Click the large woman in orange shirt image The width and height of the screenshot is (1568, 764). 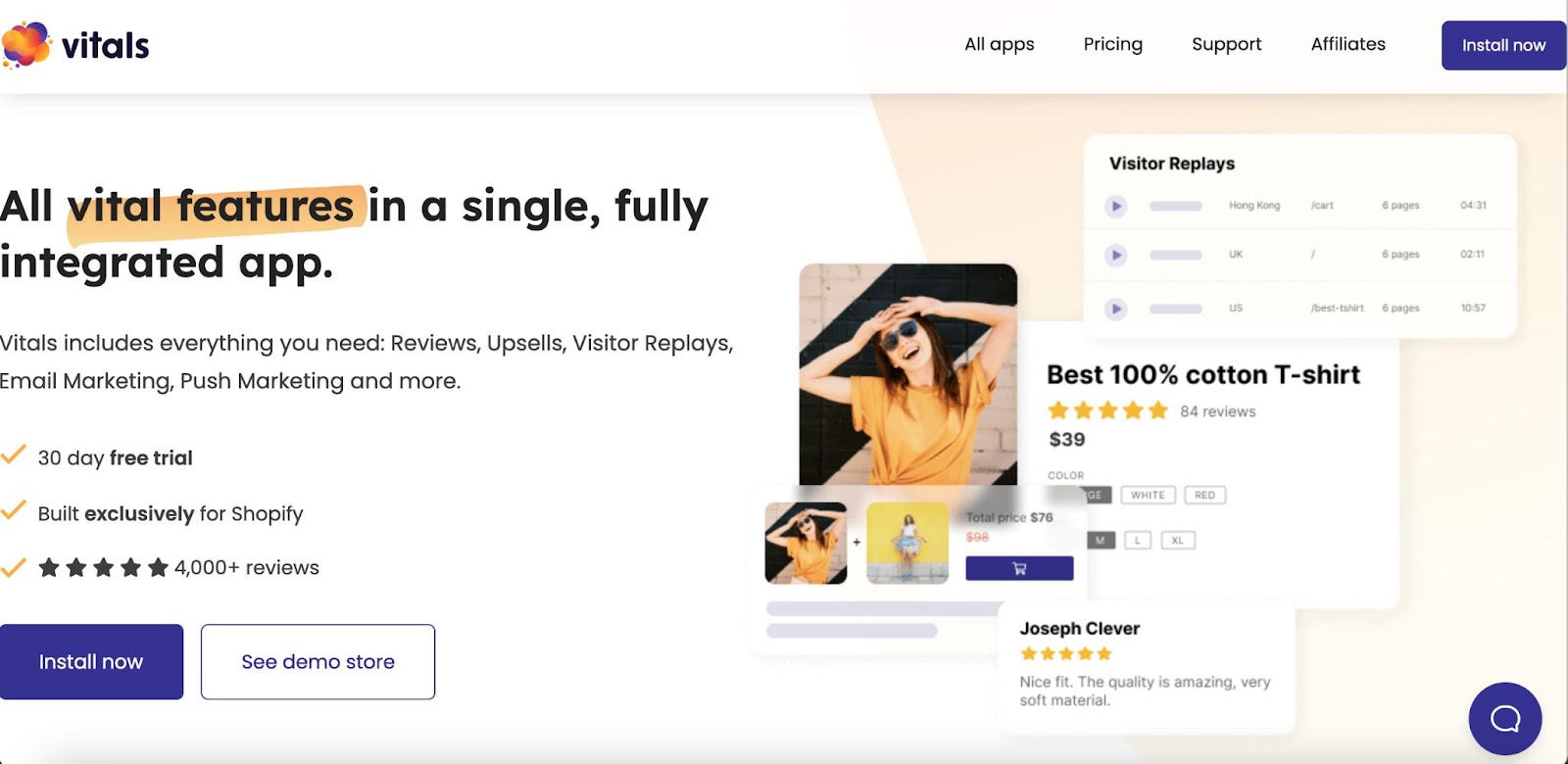point(907,374)
